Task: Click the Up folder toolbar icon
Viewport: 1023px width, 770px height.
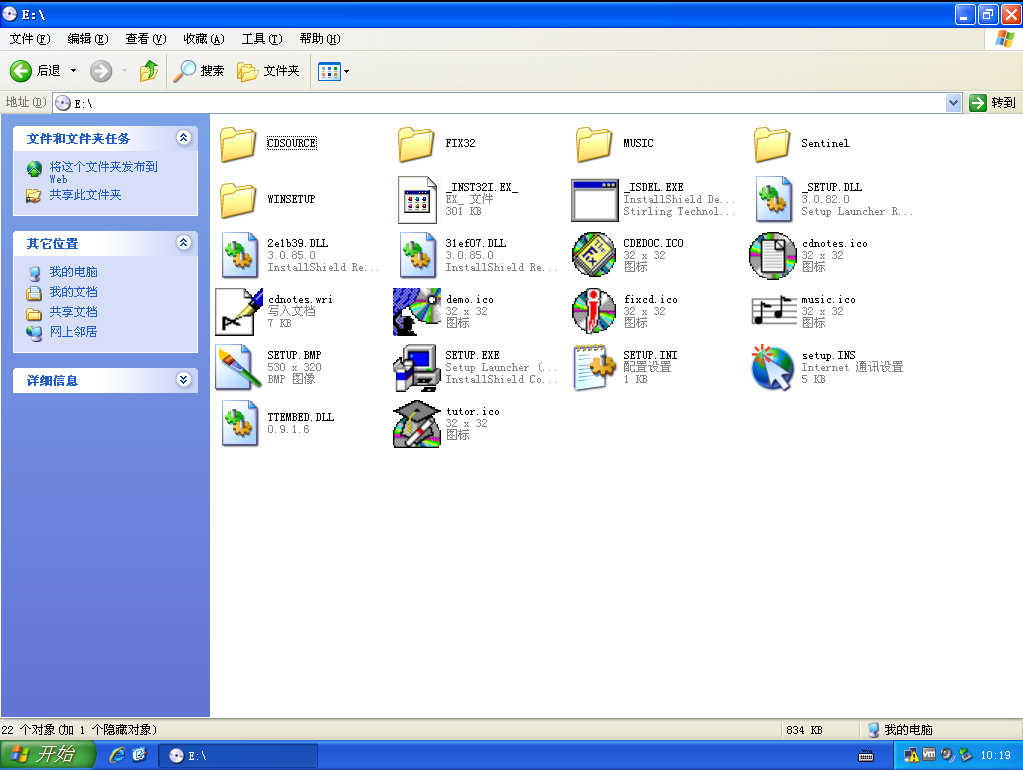Action: (148, 71)
